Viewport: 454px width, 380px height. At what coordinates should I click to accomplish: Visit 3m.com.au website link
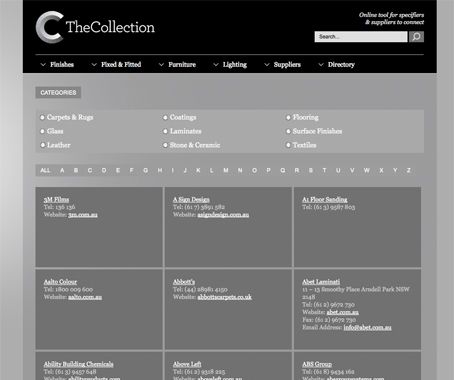[x=83, y=215]
